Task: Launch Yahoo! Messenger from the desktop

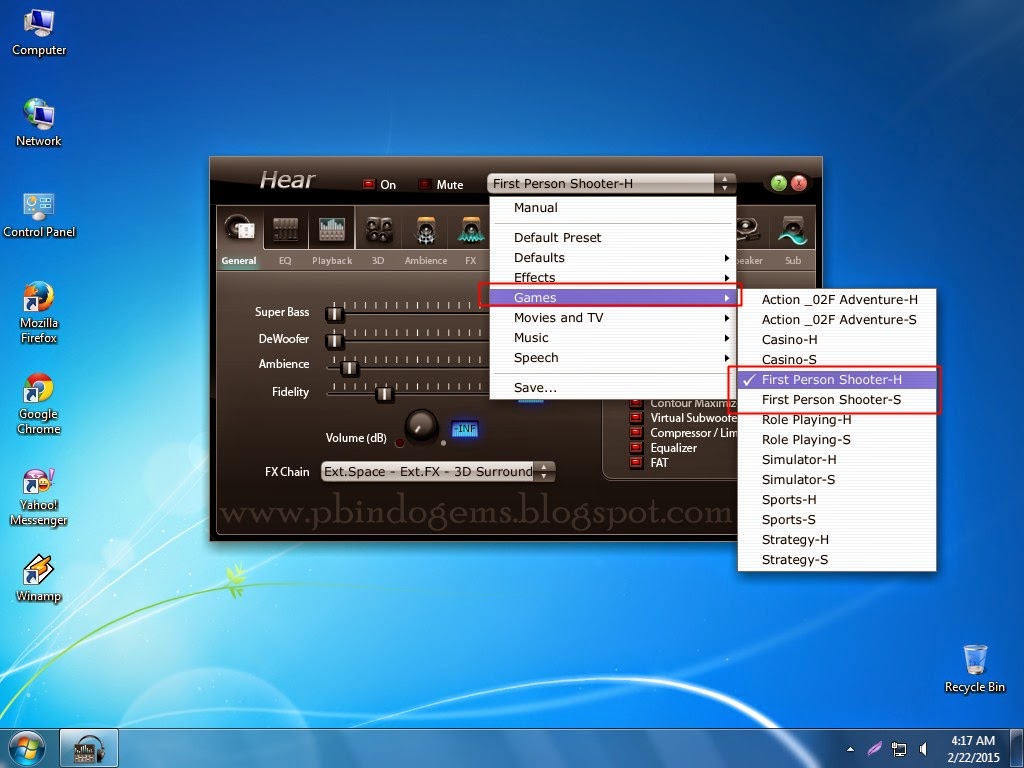Action: 39,497
